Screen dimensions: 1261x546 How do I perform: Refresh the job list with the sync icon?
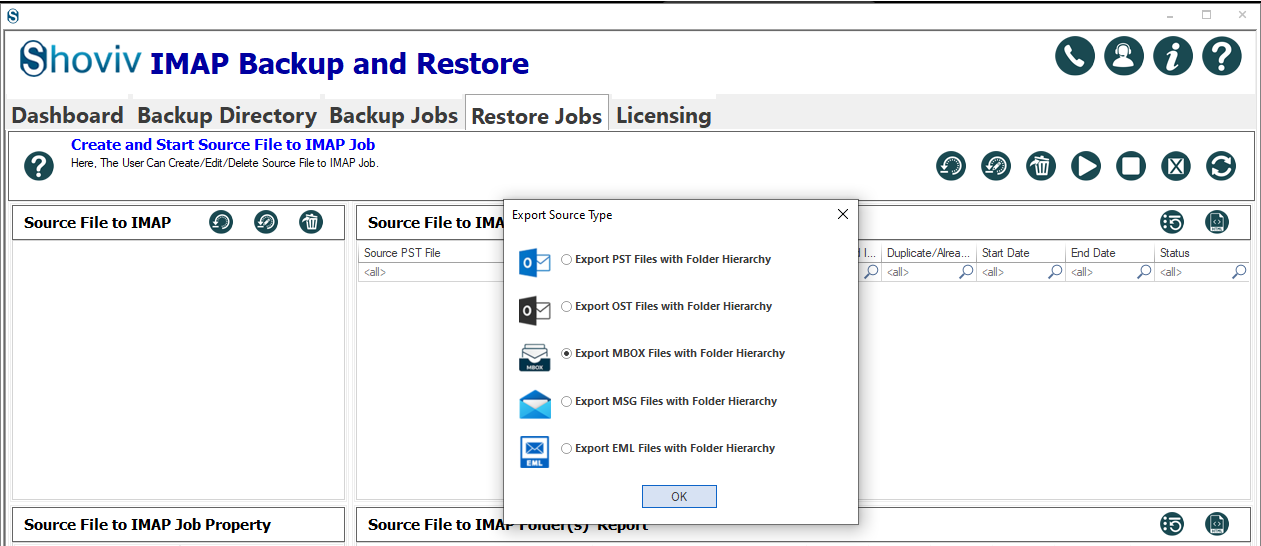tap(1221, 166)
